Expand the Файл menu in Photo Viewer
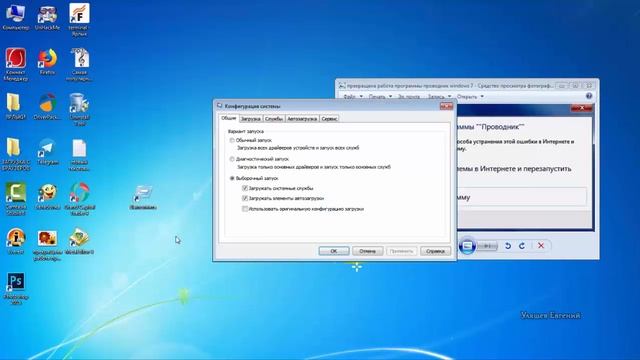 coord(353,97)
